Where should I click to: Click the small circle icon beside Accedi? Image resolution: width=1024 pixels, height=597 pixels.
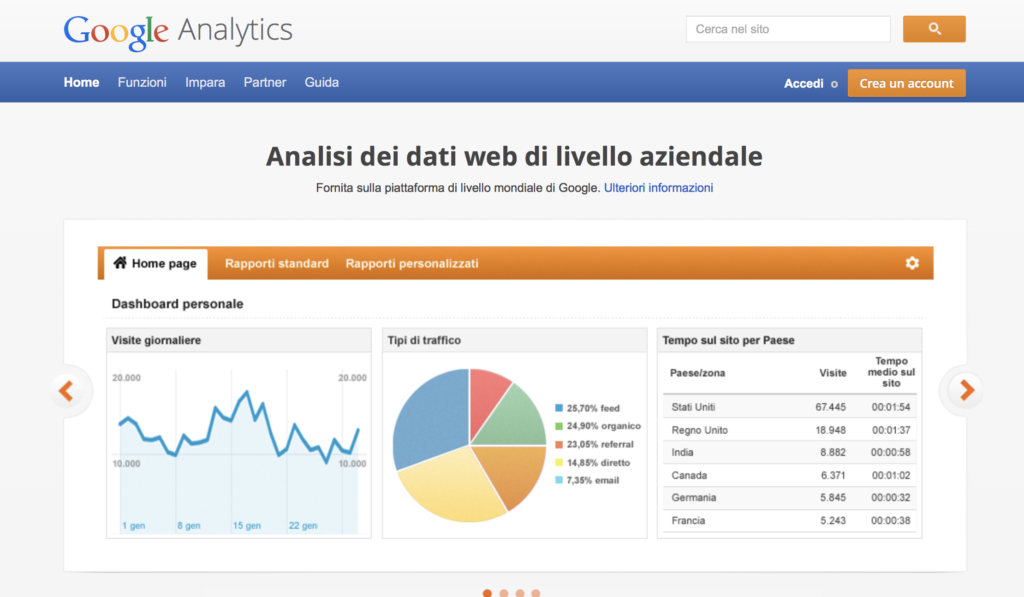834,84
